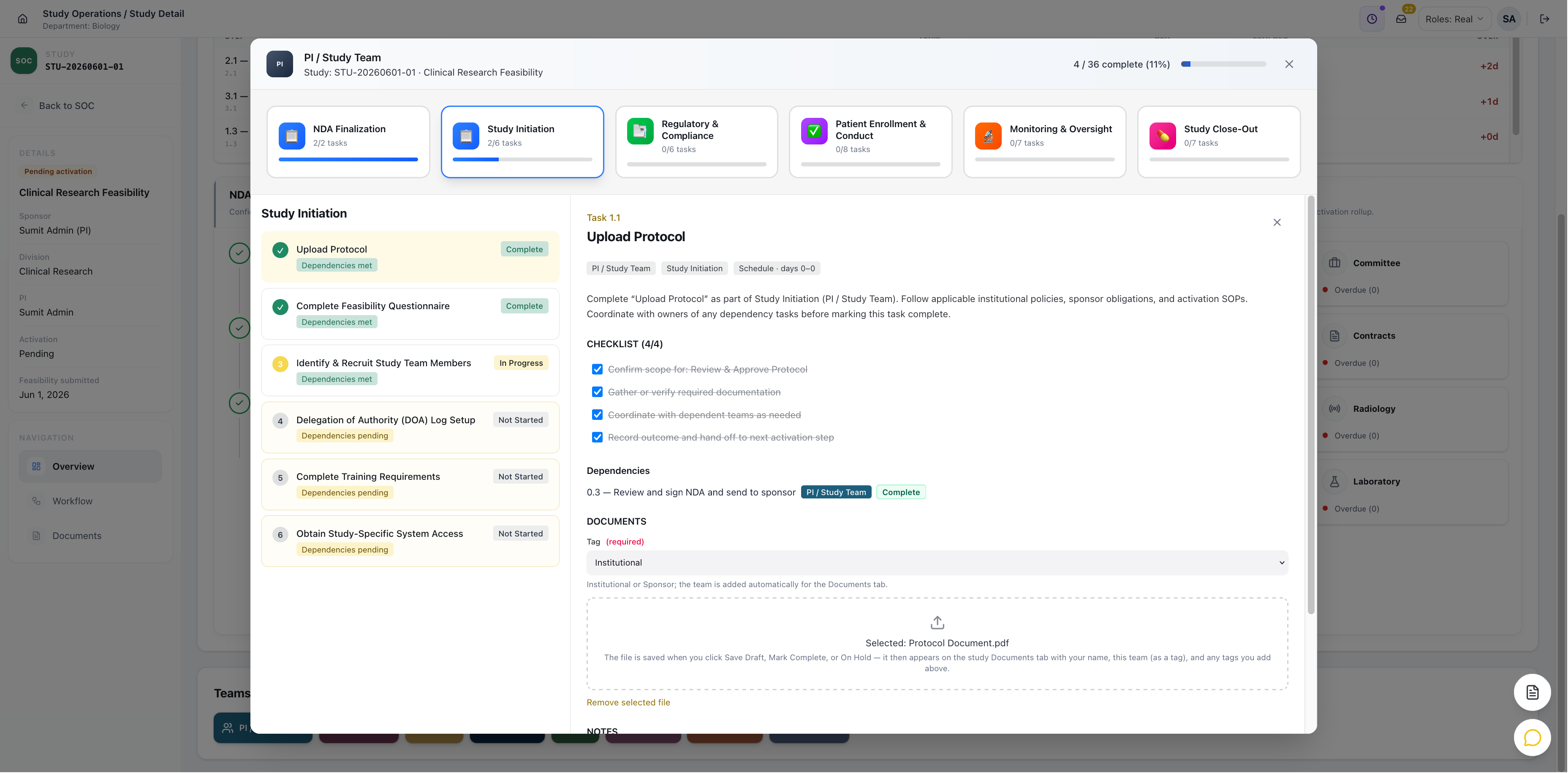Click the NDA Finalization clipboard icon

[291, 136]
